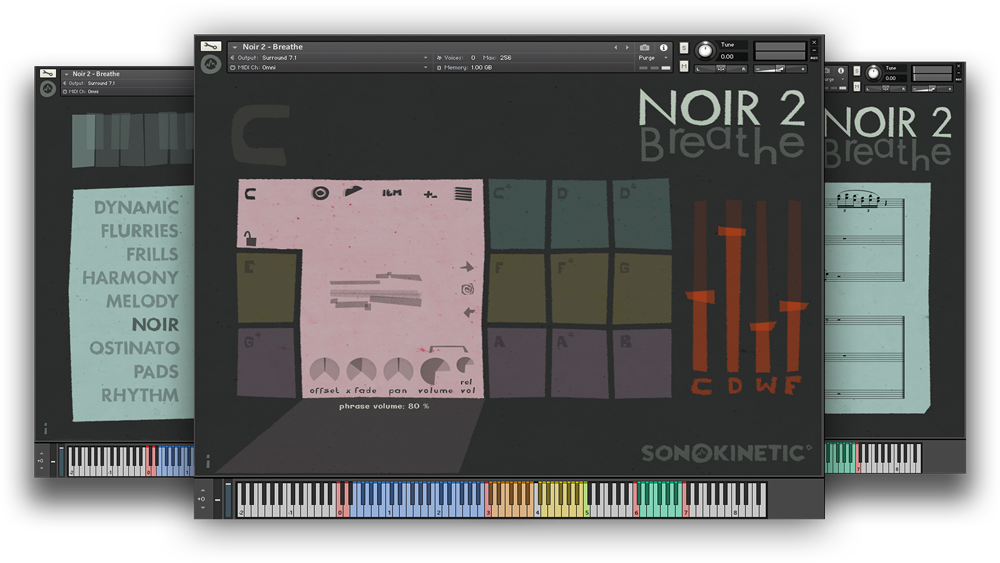The height and width of the screenshot is (563, 1000).
Task: Click the Tune value field 0.00
Action: click(x=733, y=56)
